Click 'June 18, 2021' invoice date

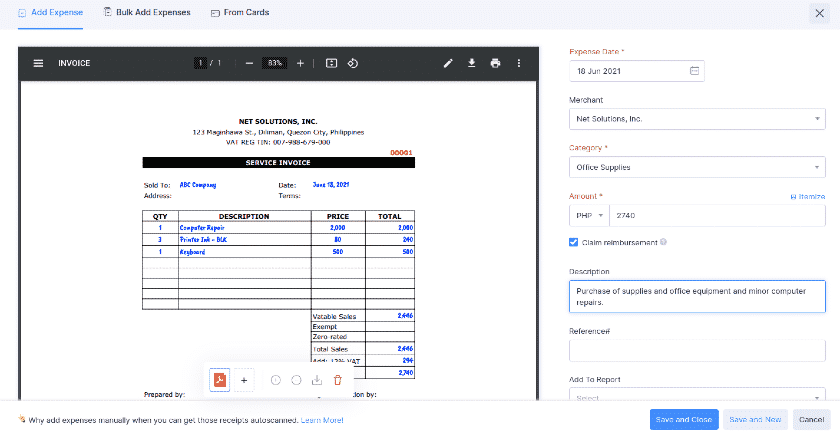pos(331,185)
